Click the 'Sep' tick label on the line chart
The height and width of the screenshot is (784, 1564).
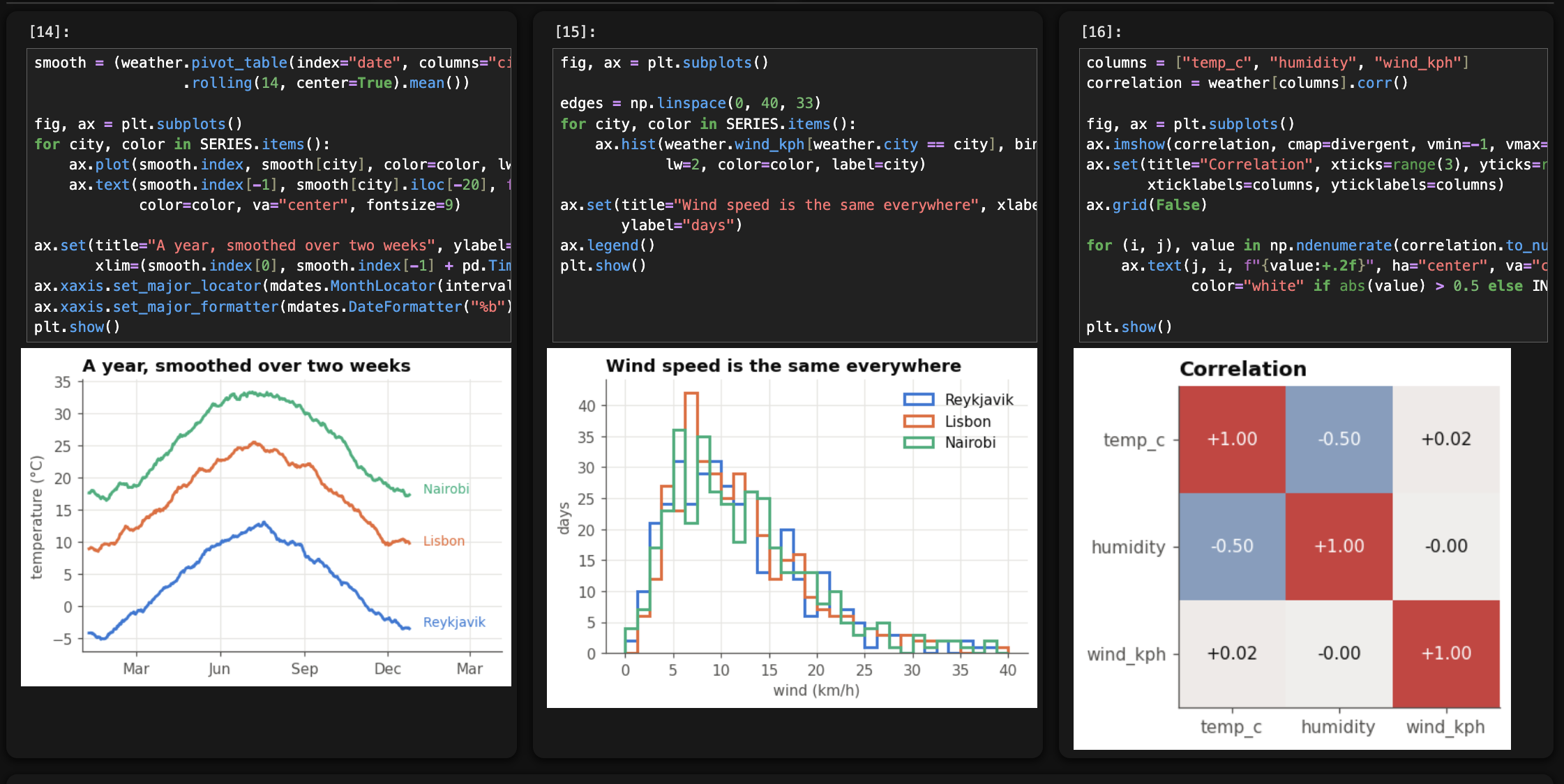point(304,669)
